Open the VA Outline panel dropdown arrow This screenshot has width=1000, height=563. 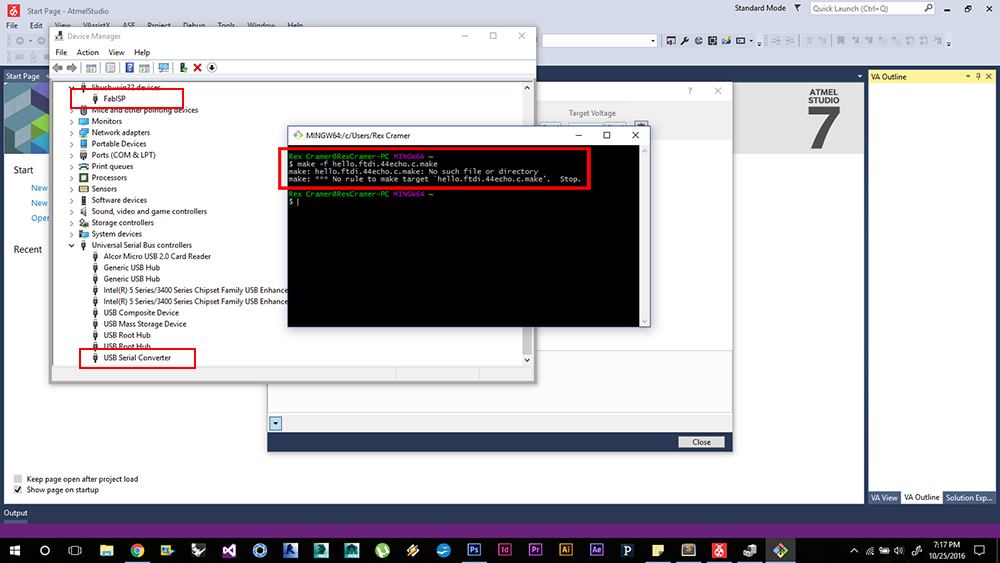(967, 77)
